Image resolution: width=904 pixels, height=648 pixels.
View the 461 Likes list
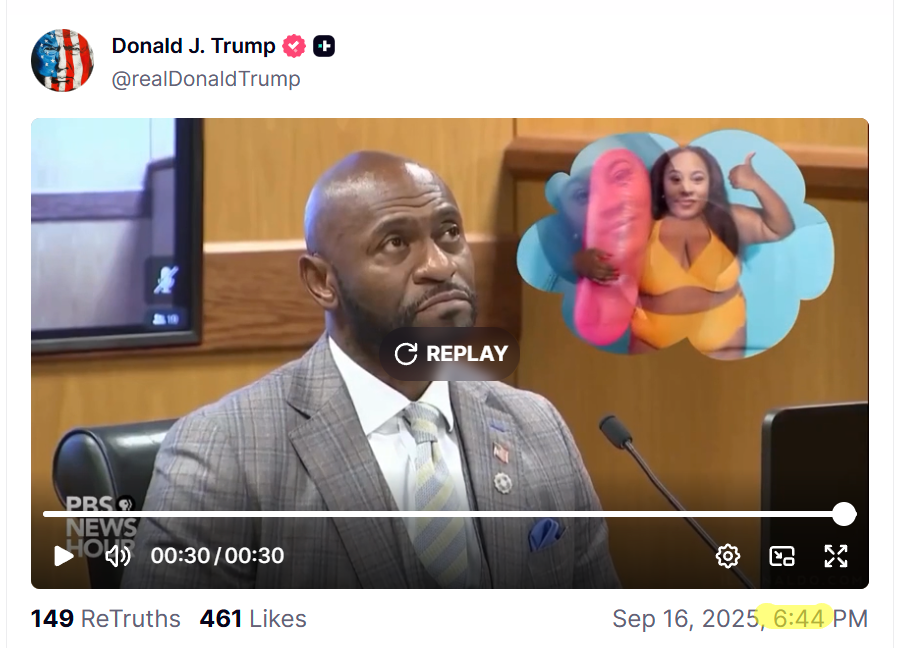253,619
